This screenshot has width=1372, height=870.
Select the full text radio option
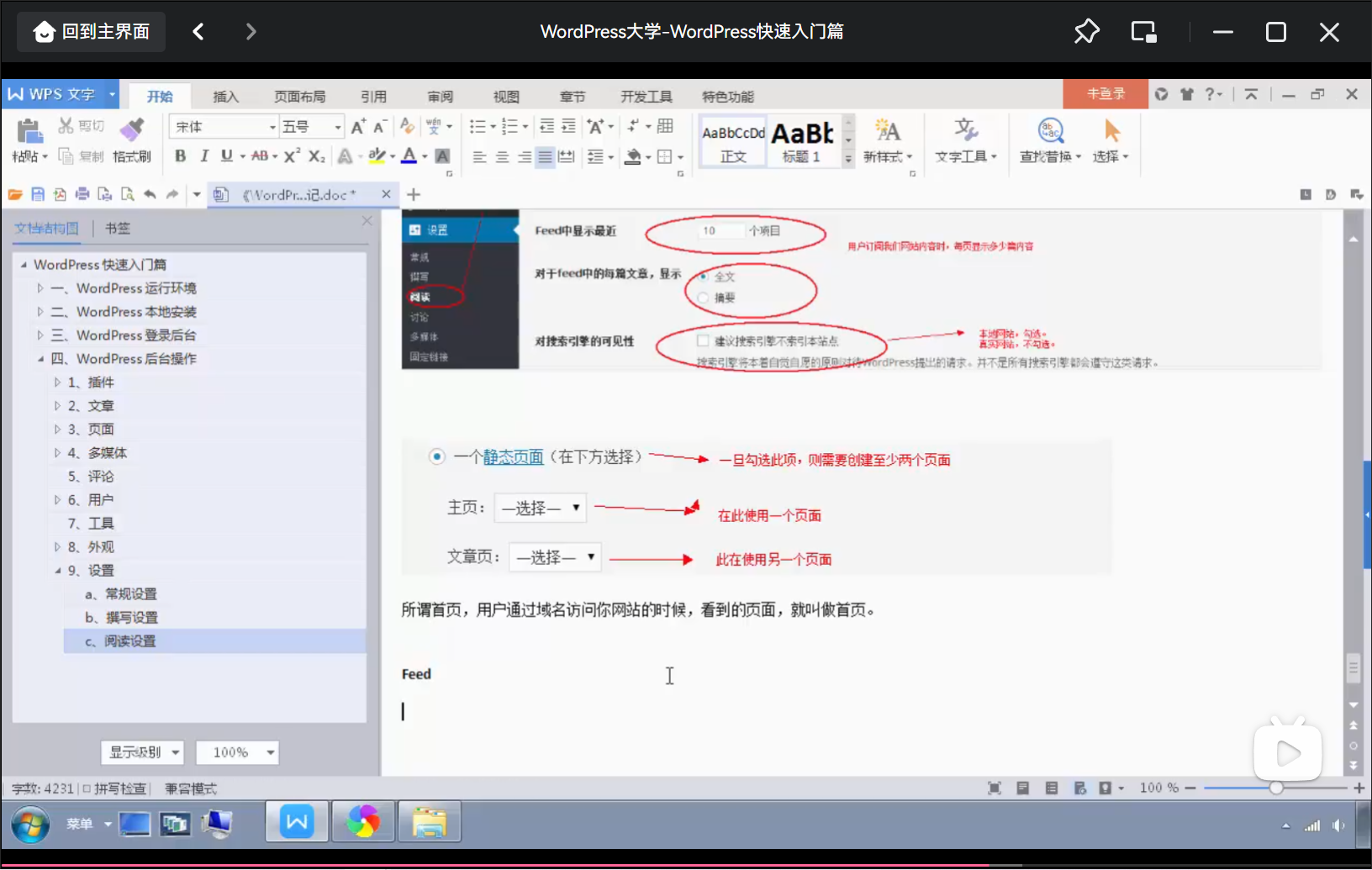704,276
